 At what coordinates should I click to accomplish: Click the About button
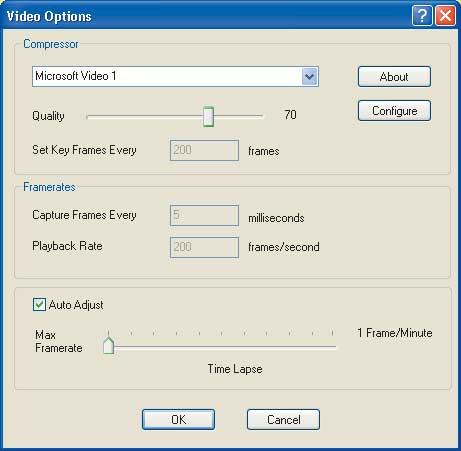click(x=394, y=77)
